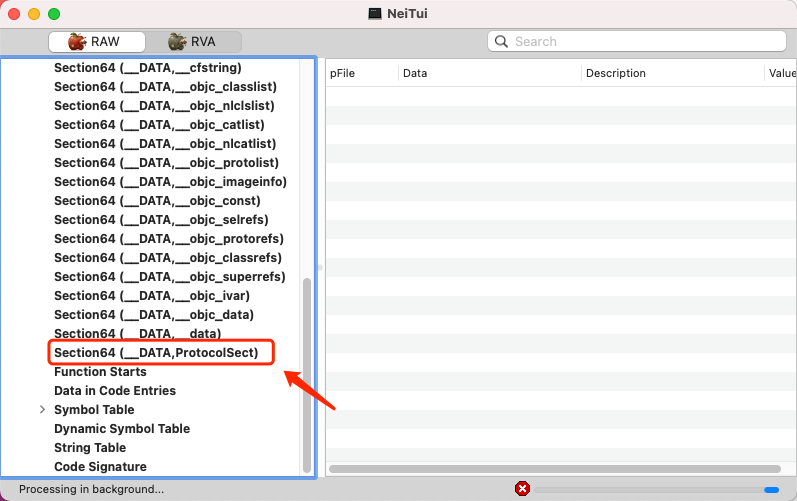Close the NeiTui window
Viewport: 797px width, 501px height.
pos(14,14)
